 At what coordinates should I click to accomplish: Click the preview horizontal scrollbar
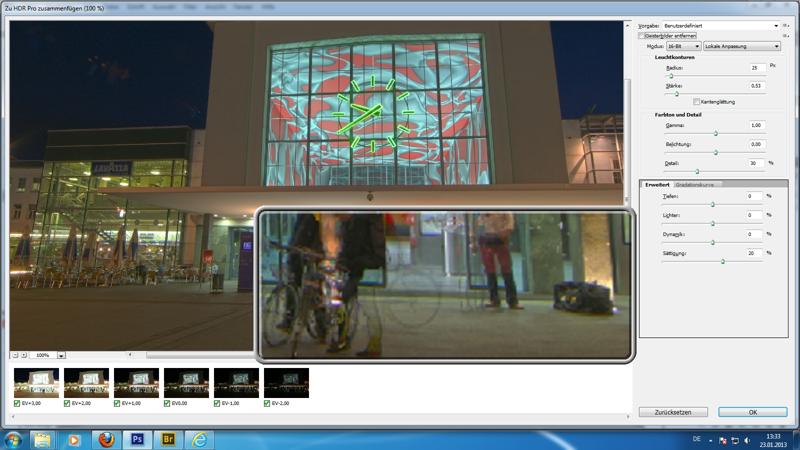pos(200,355)
